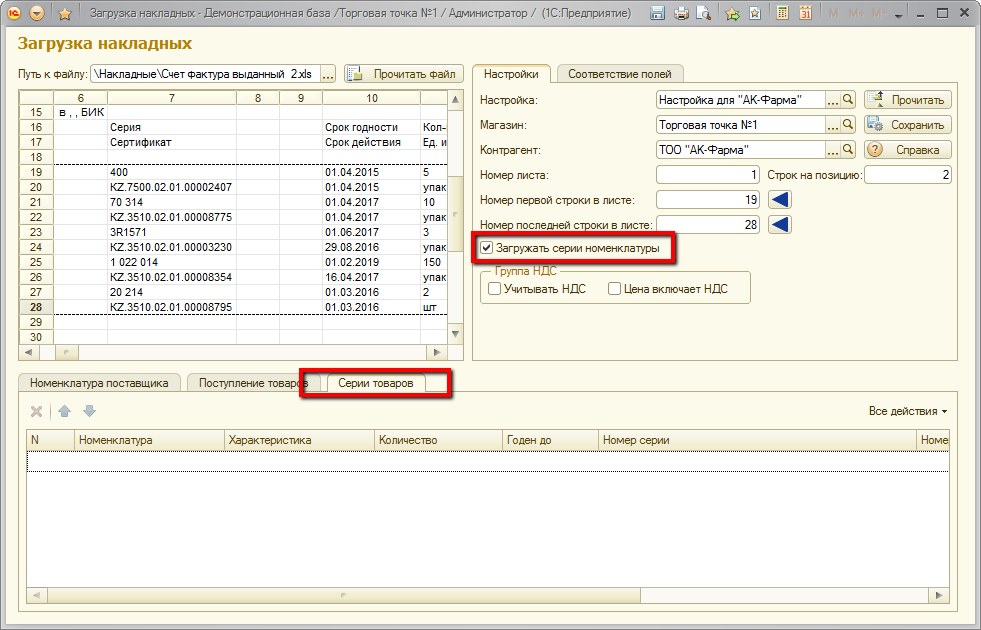Click ellipsis selector in the Магазин field

pos(832,125)
